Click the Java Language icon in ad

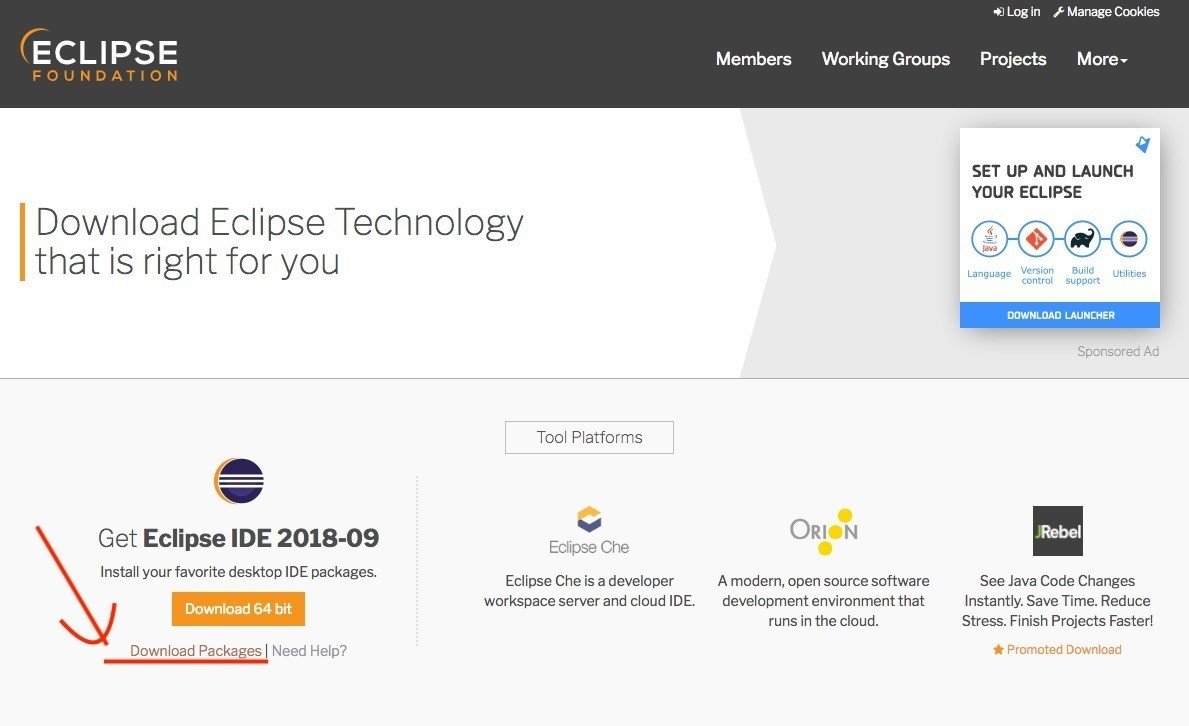coord(990,240)
